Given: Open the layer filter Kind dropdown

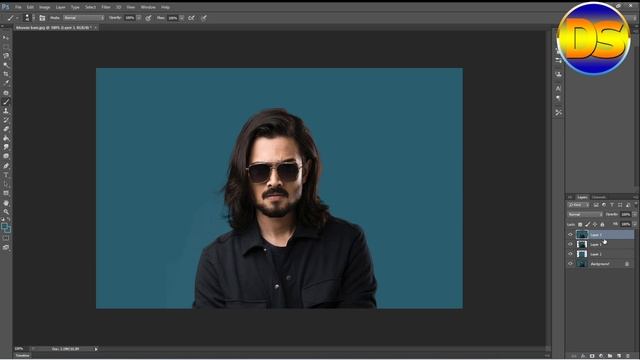Looking at the screenshot, I should pyautogui.click(x=578, y=205).
